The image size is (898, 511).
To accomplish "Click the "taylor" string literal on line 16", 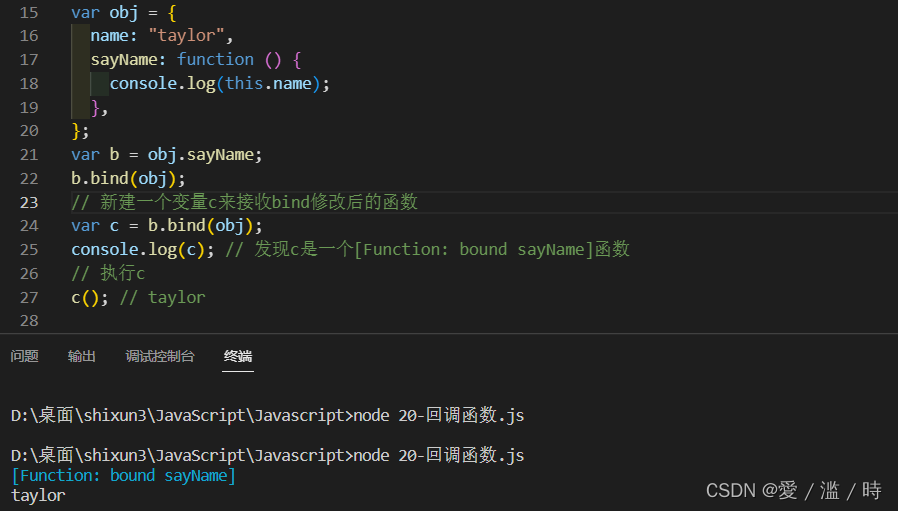I will (x=187, y=36).
